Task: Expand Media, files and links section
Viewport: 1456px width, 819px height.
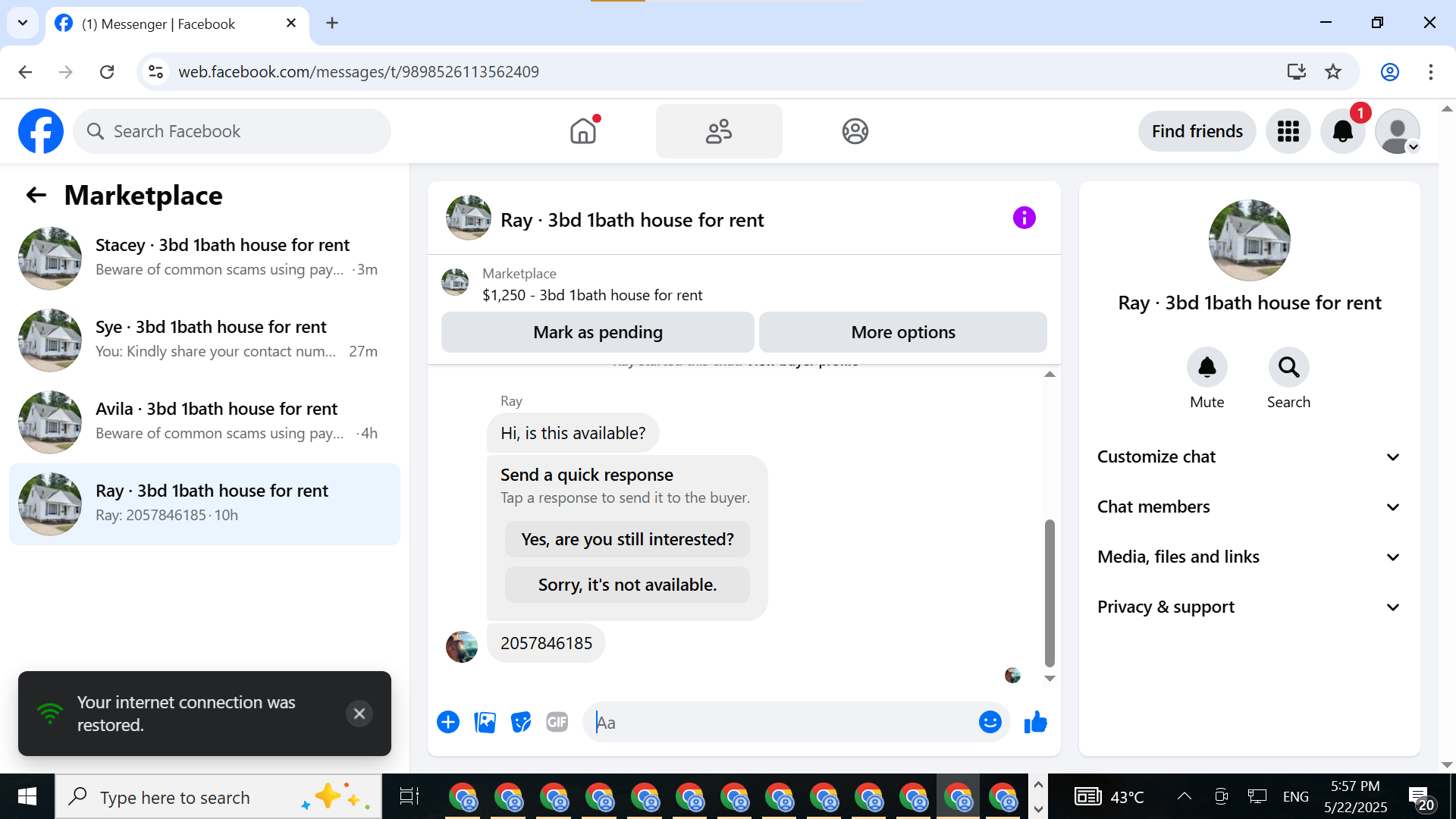Action: (1249, 557)
